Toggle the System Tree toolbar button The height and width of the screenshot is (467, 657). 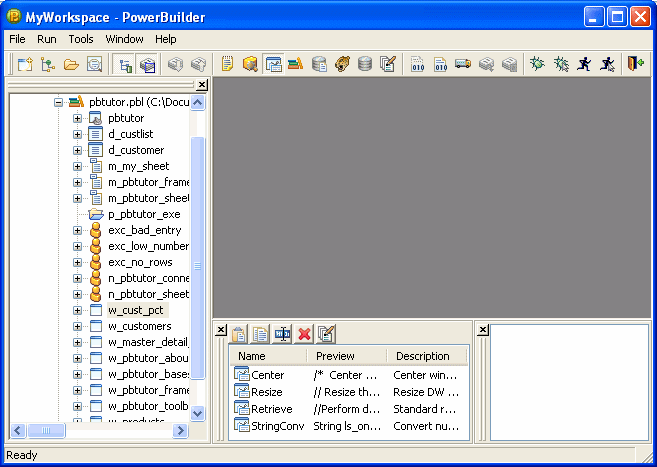(125, 64)
